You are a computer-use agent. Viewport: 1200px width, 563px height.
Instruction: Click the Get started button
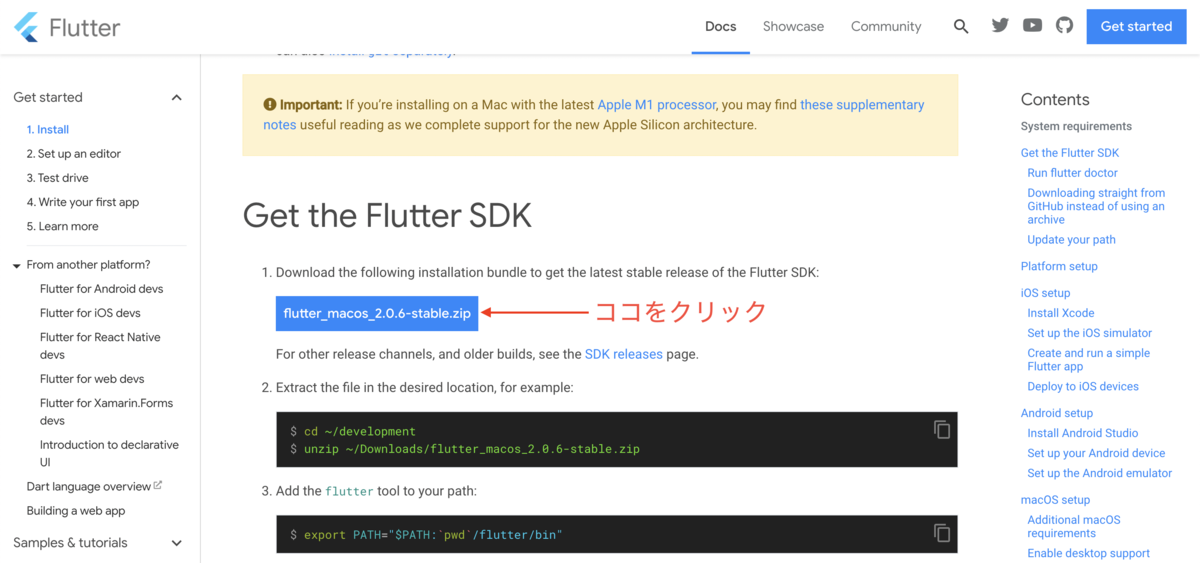[x=1136, y=27]
